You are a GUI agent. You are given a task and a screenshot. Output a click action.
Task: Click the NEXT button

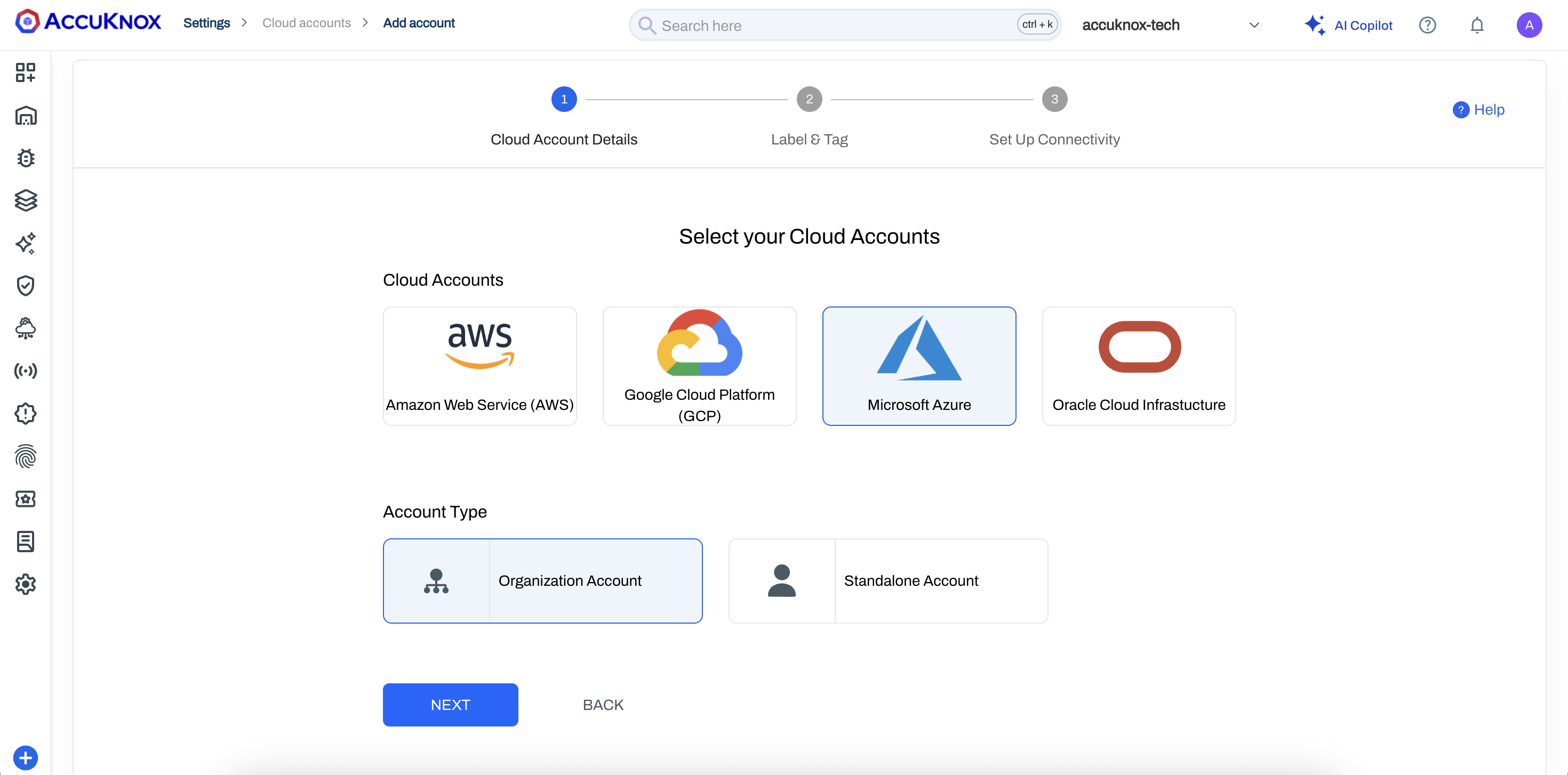pos(451,705)
